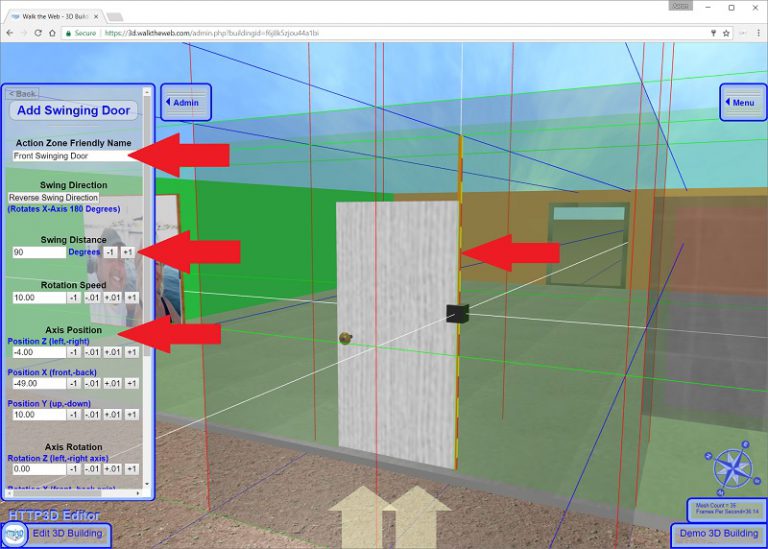The image size is (768, 549).
Task: Edit the Rotation Z value field
Action: pos(39,469)
